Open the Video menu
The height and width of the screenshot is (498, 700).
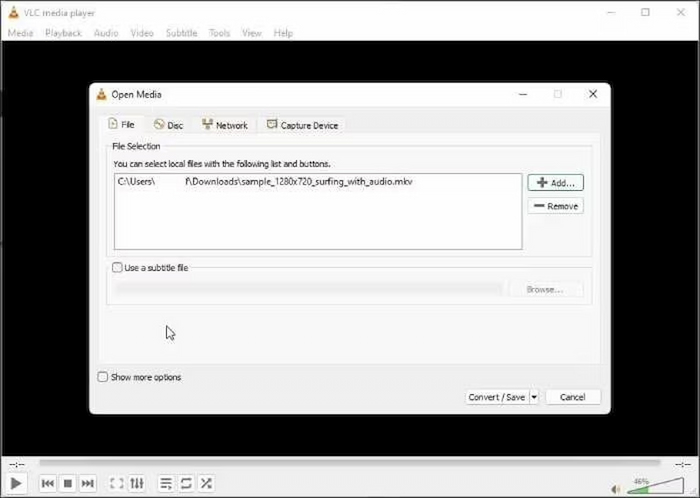tap(142, 33)
